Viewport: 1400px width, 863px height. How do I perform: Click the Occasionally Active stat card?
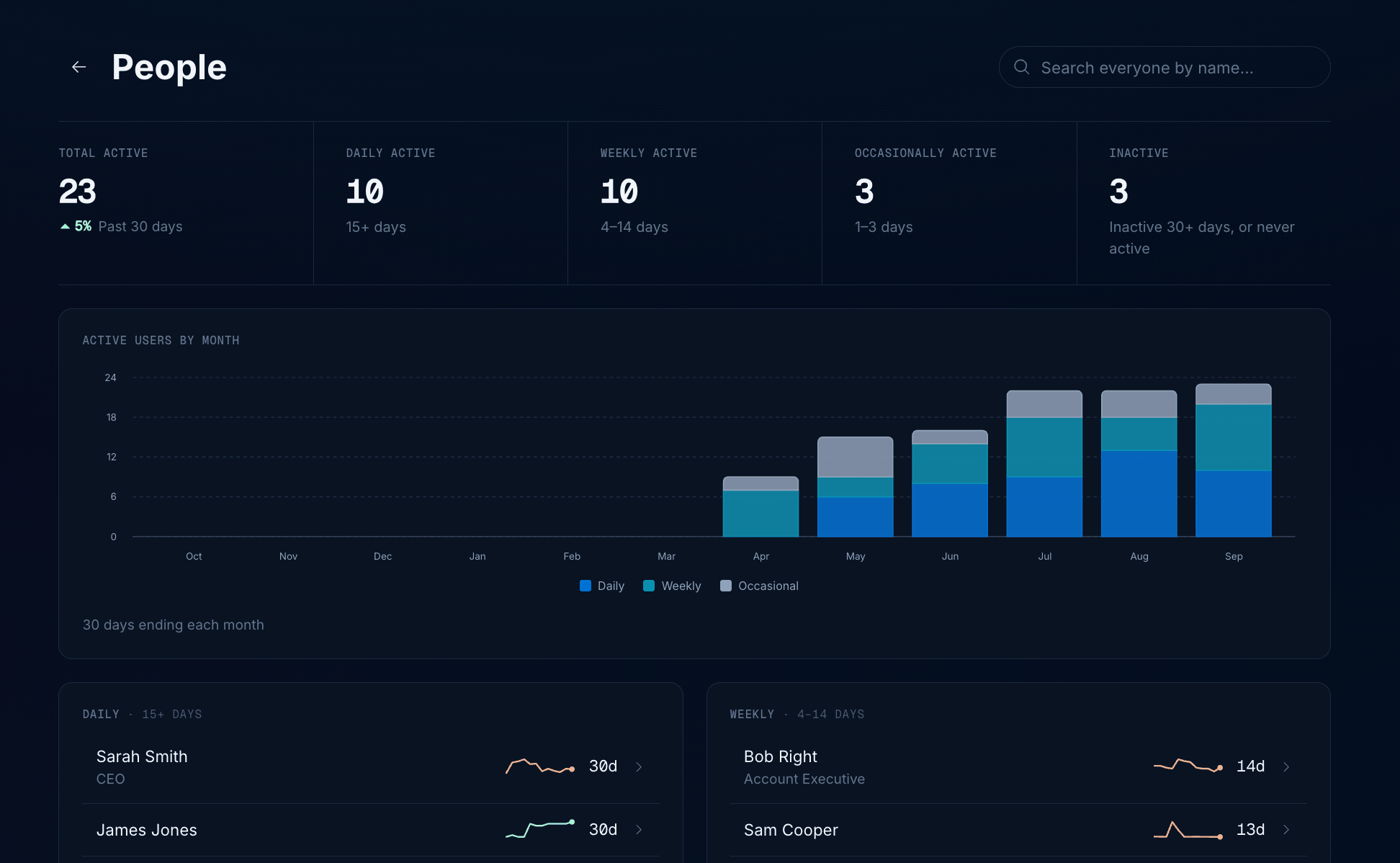[949, 203]
